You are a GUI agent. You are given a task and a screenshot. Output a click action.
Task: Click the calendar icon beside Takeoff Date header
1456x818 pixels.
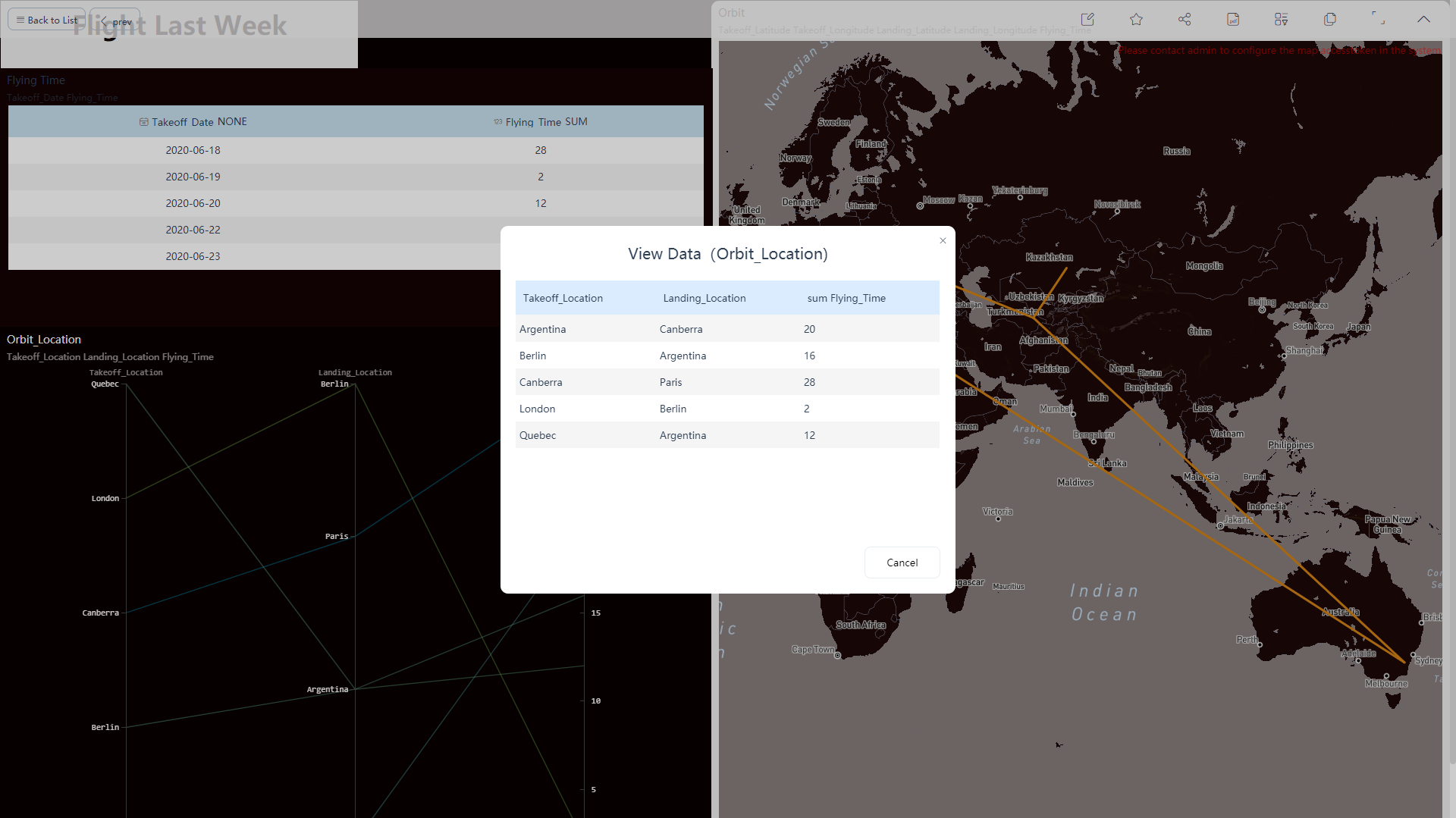143,121
